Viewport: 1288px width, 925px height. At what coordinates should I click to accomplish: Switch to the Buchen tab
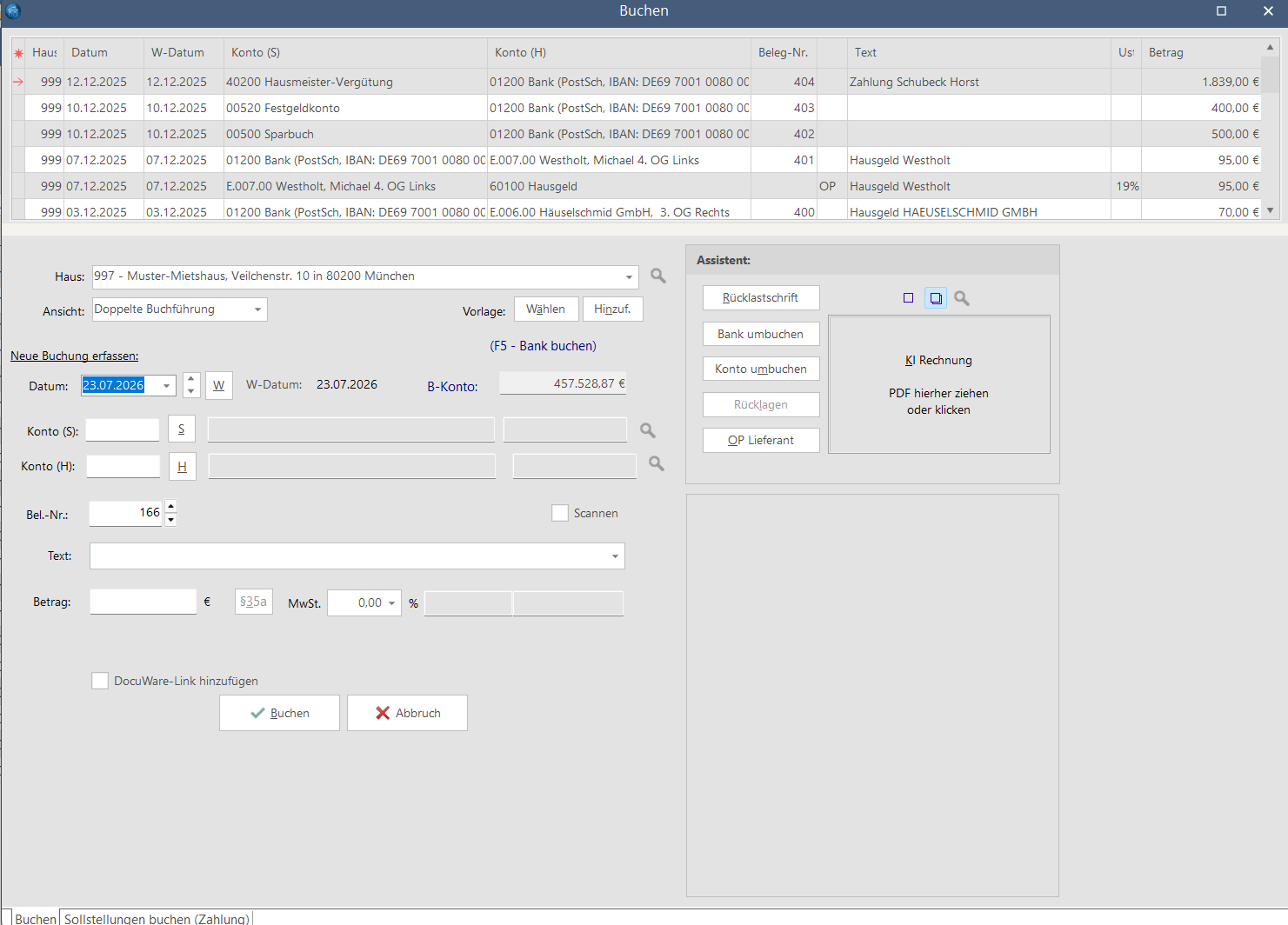36,918
